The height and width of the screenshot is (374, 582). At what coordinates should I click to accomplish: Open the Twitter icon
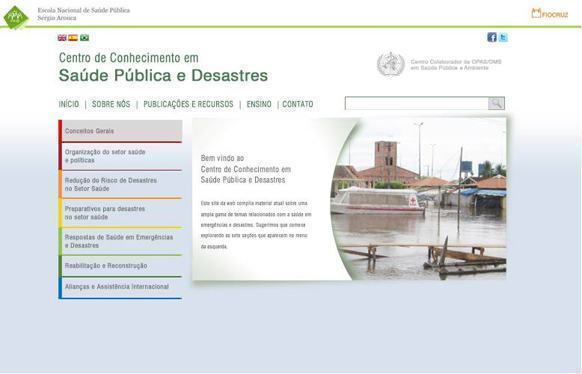[503, 37]
